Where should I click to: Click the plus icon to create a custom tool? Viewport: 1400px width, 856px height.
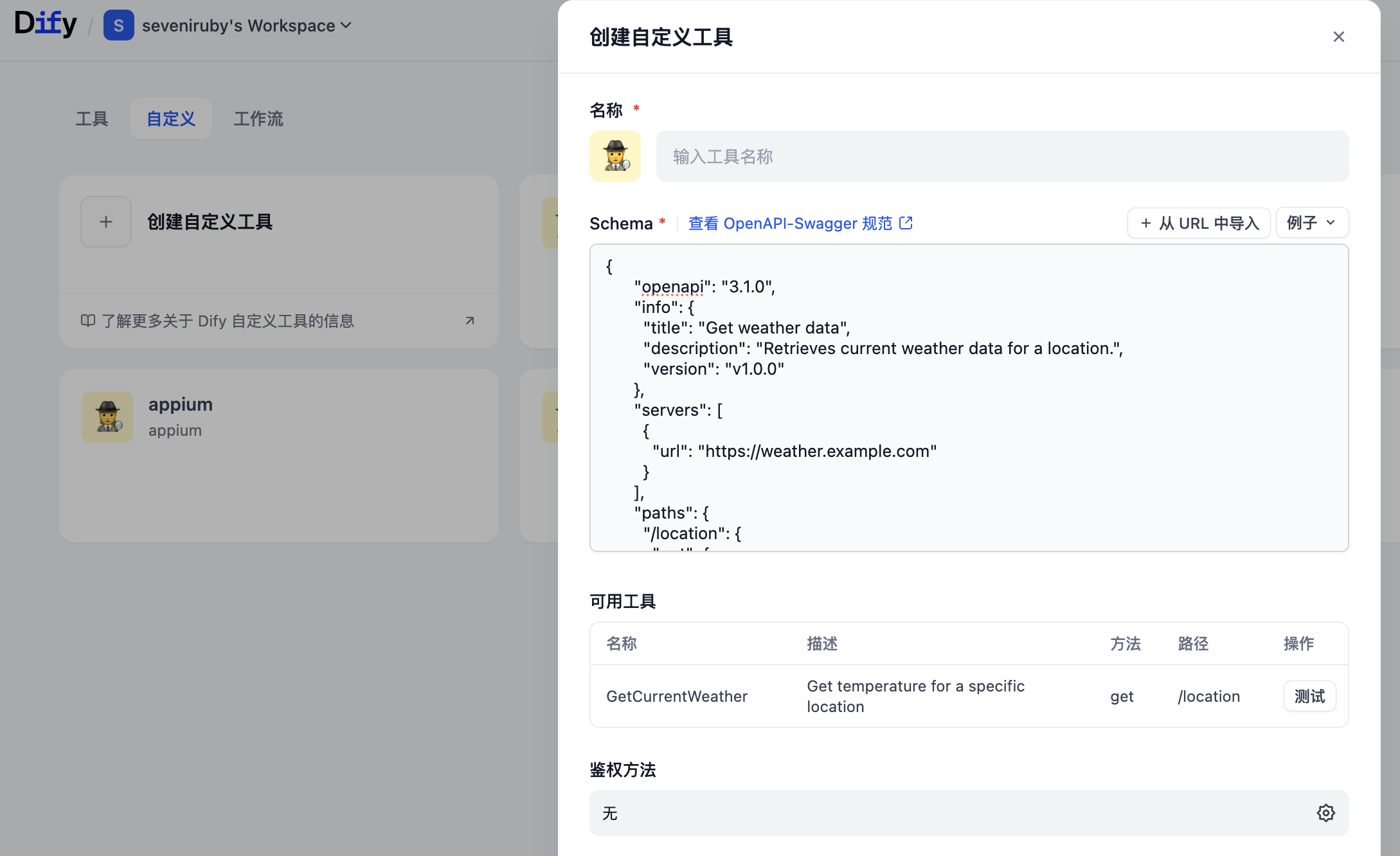click(106, 222)
